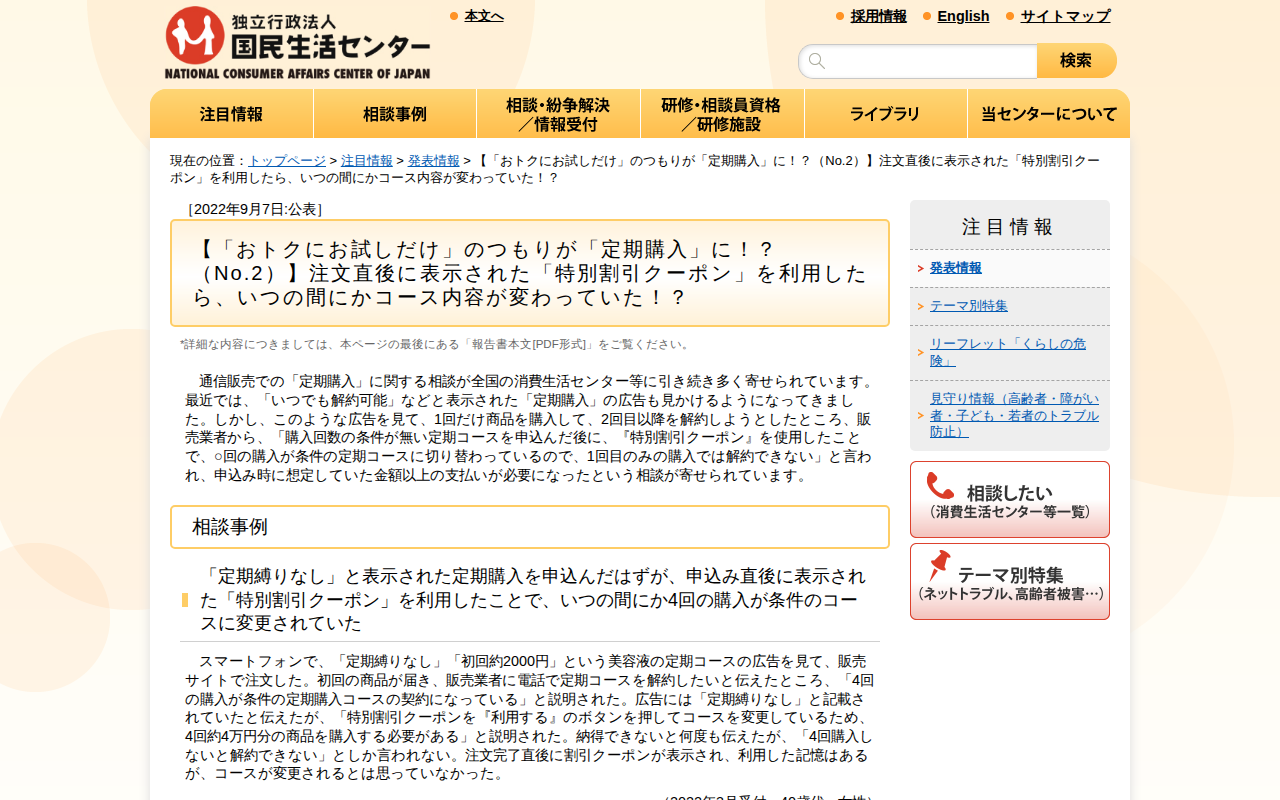Select 発表情報 in the sidebar menu
Image resolution: width=1280 pixels, height=800 pixels.
(956, 268)
